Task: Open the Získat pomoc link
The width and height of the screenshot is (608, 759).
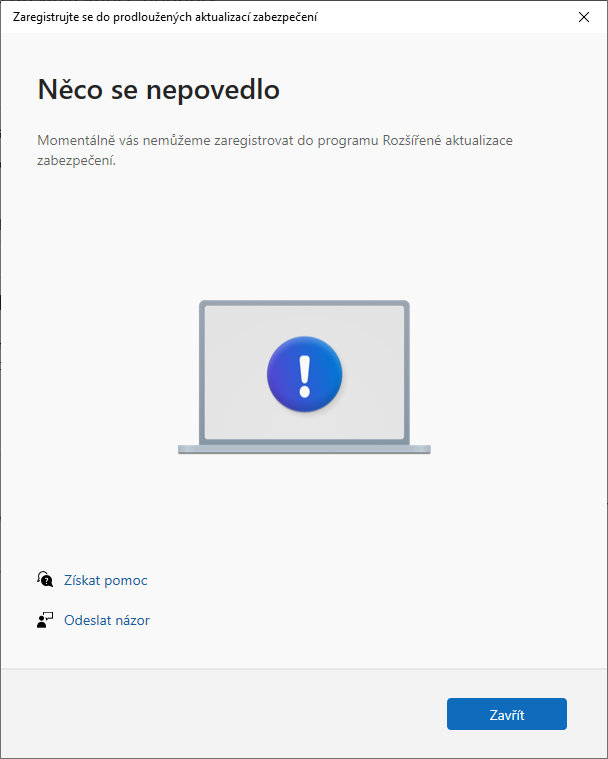Action: point(106,580)
